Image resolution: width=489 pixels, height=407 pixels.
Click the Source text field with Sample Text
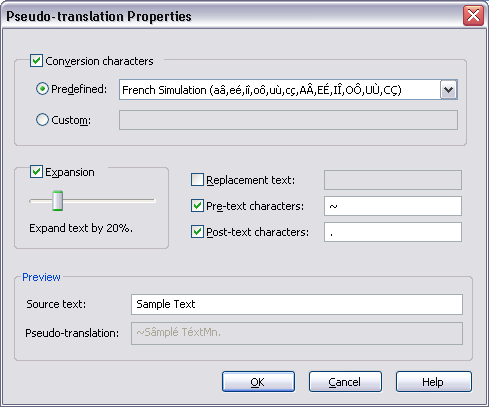[297, 304]
